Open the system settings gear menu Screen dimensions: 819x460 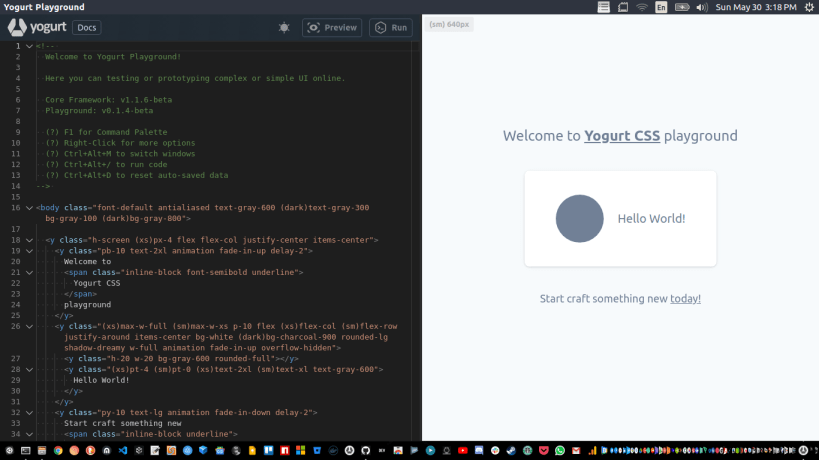(x=809, y=7)
